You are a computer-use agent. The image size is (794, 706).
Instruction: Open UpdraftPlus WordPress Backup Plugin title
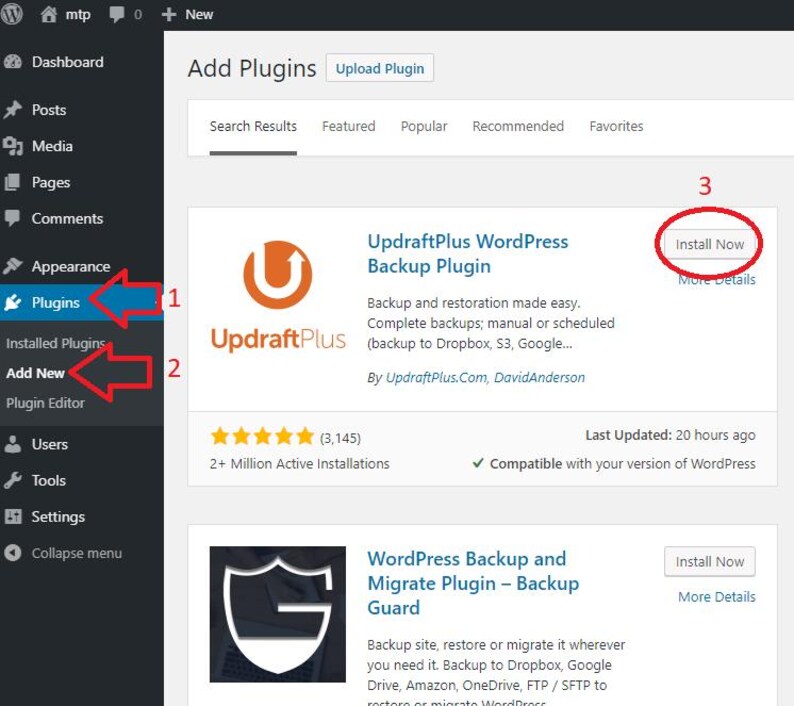[468, 254]
